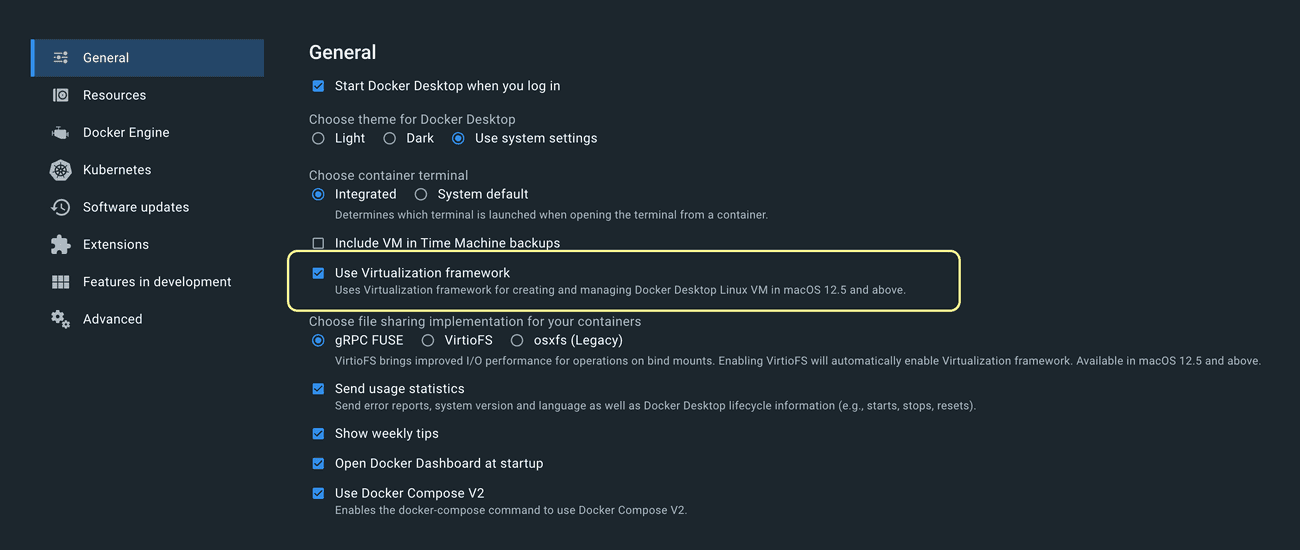The height and width of the screenshot is (550, 1300).
Task: Enable Include VM in Time Machine backups
Action: click(x=318, y=243)
